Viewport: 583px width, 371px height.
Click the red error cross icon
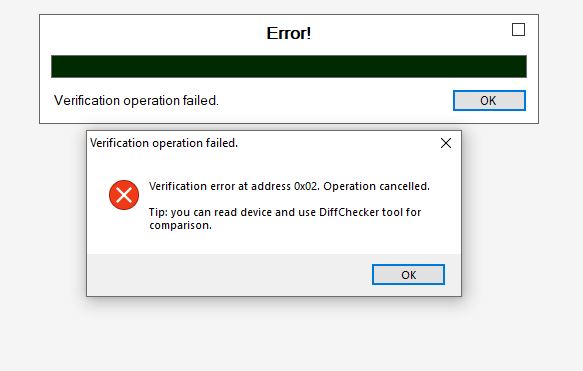(124, 195)
